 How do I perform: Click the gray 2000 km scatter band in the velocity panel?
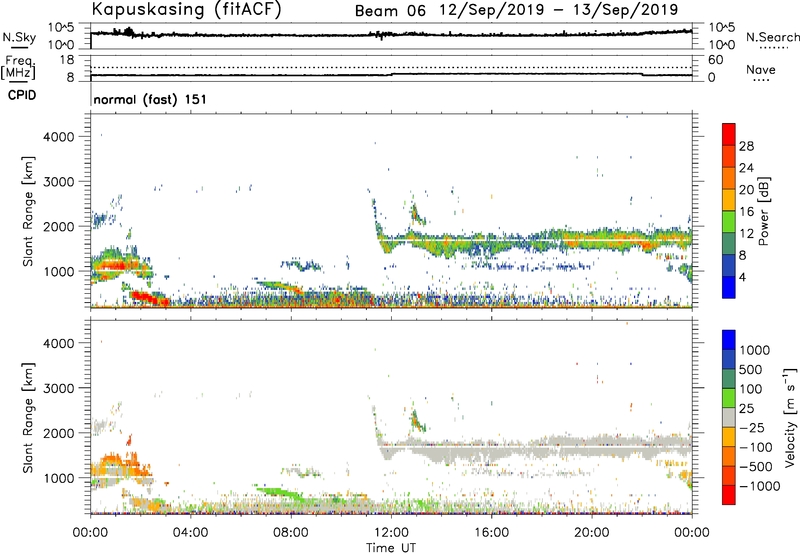click(536, 448)
